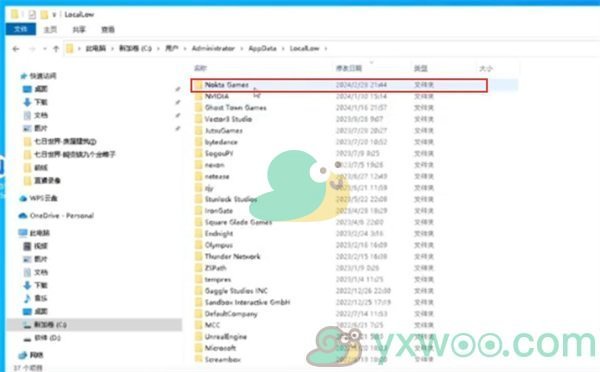
Task: Click the Endnight folder icon
Action: (x=199, y=233)
